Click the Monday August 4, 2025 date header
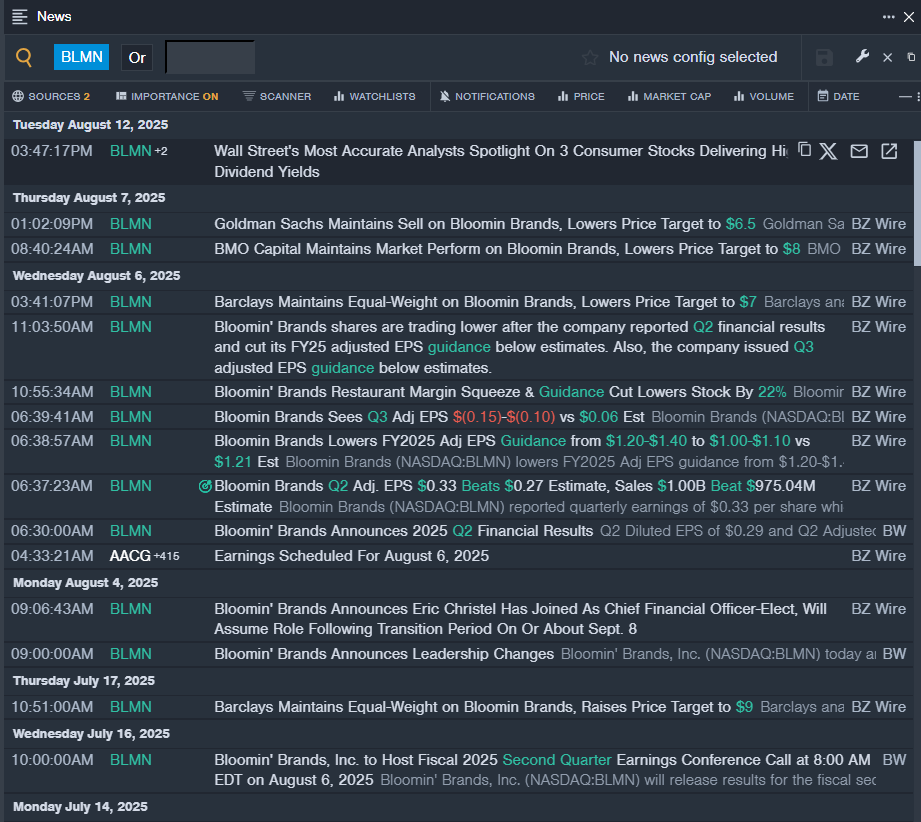This screenshot has height=822, width=921. pos(86,582)
